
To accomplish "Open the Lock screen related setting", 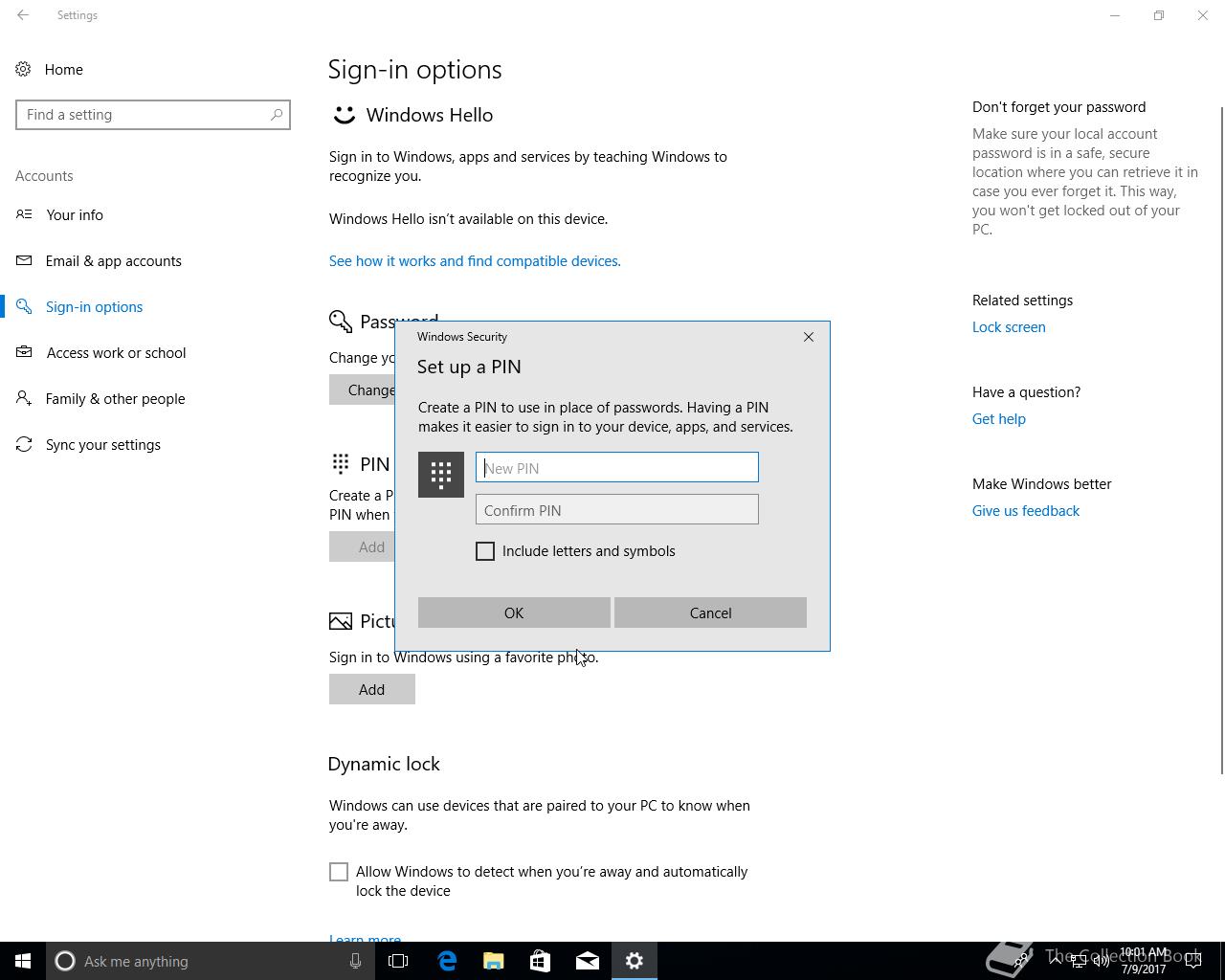I will pos(1009,327).
